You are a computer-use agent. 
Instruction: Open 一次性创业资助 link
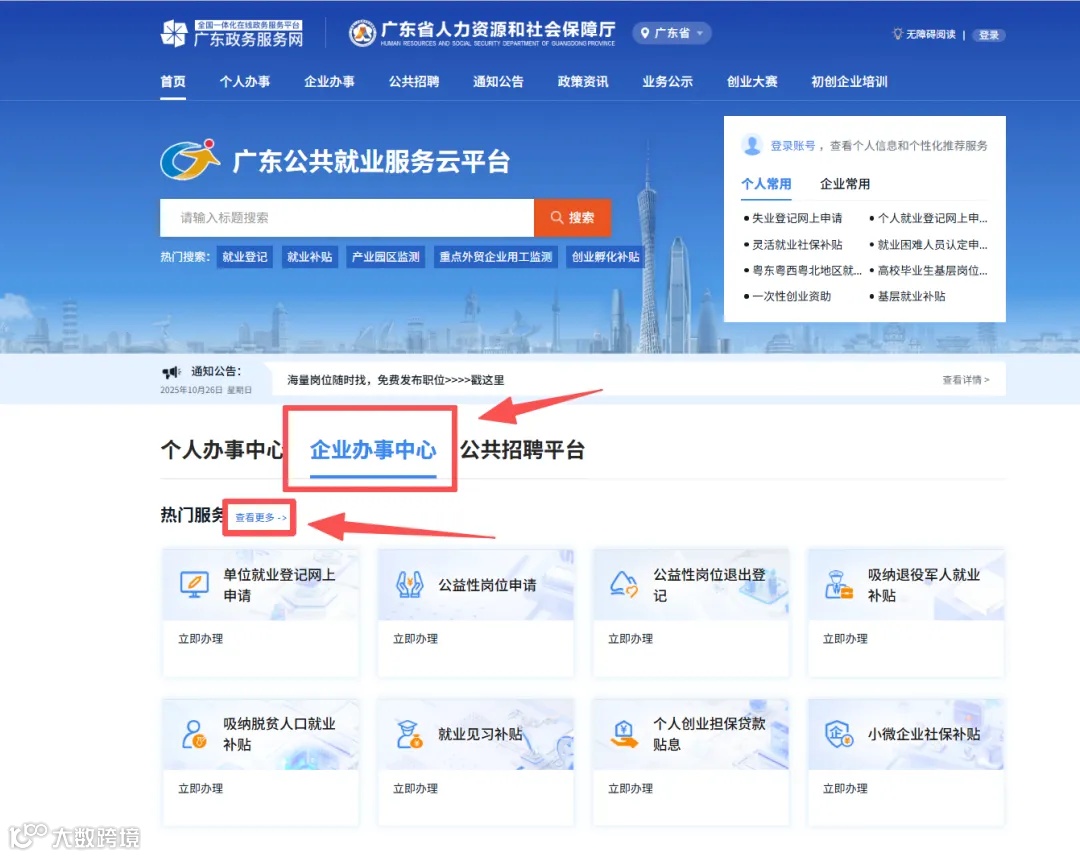tap(791, 296)
